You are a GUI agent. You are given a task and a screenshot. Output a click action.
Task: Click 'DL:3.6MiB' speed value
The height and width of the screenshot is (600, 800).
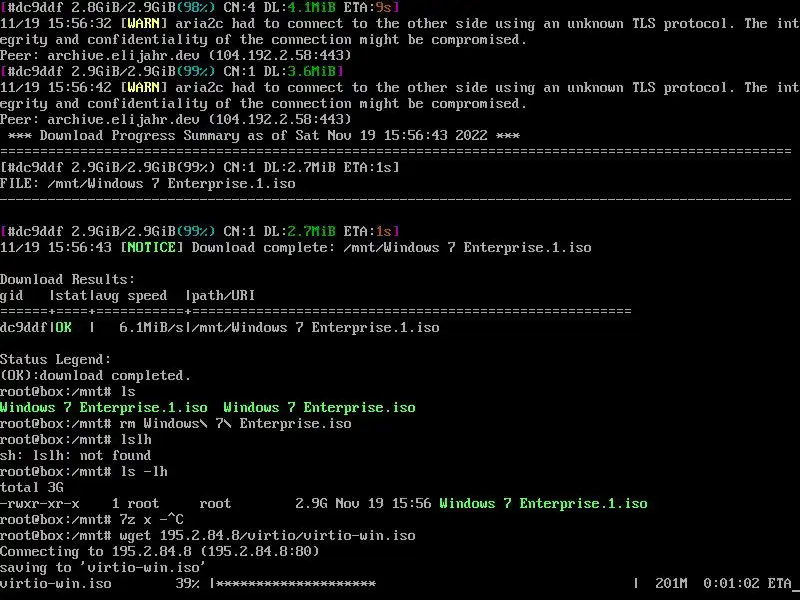[299, 71]
